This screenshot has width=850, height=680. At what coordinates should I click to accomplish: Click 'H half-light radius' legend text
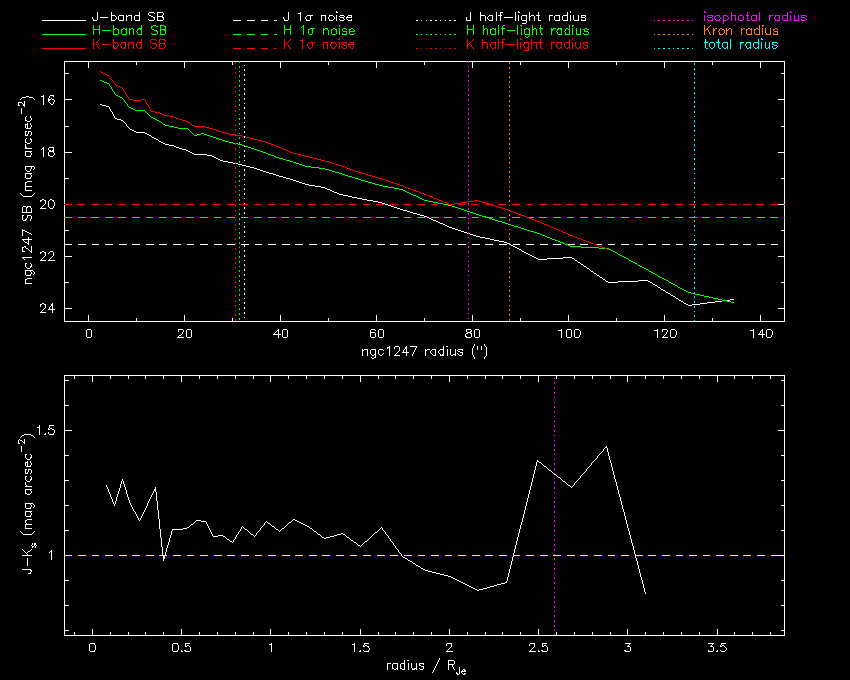(x=527, y=31)
